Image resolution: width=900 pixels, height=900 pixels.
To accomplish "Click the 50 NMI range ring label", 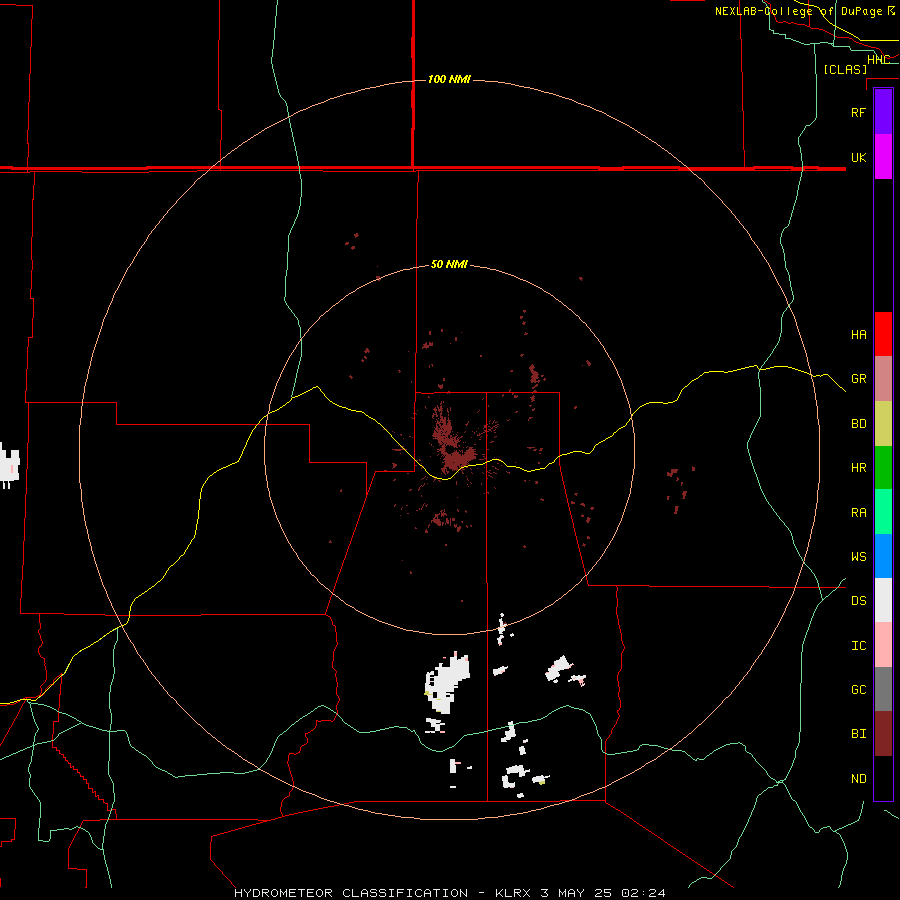I will click(x=449, y=264).
